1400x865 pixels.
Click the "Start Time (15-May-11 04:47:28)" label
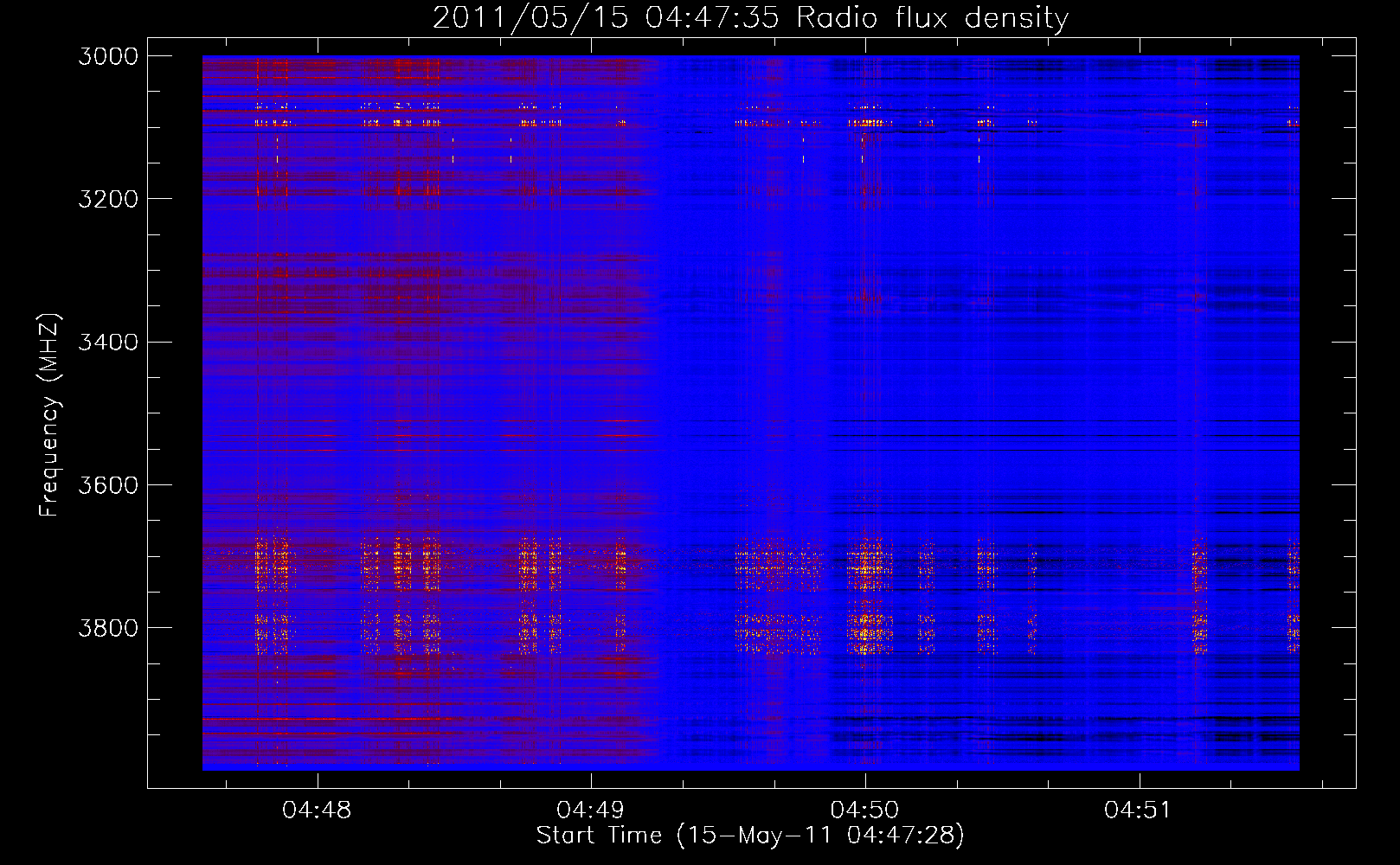[750, 836]
